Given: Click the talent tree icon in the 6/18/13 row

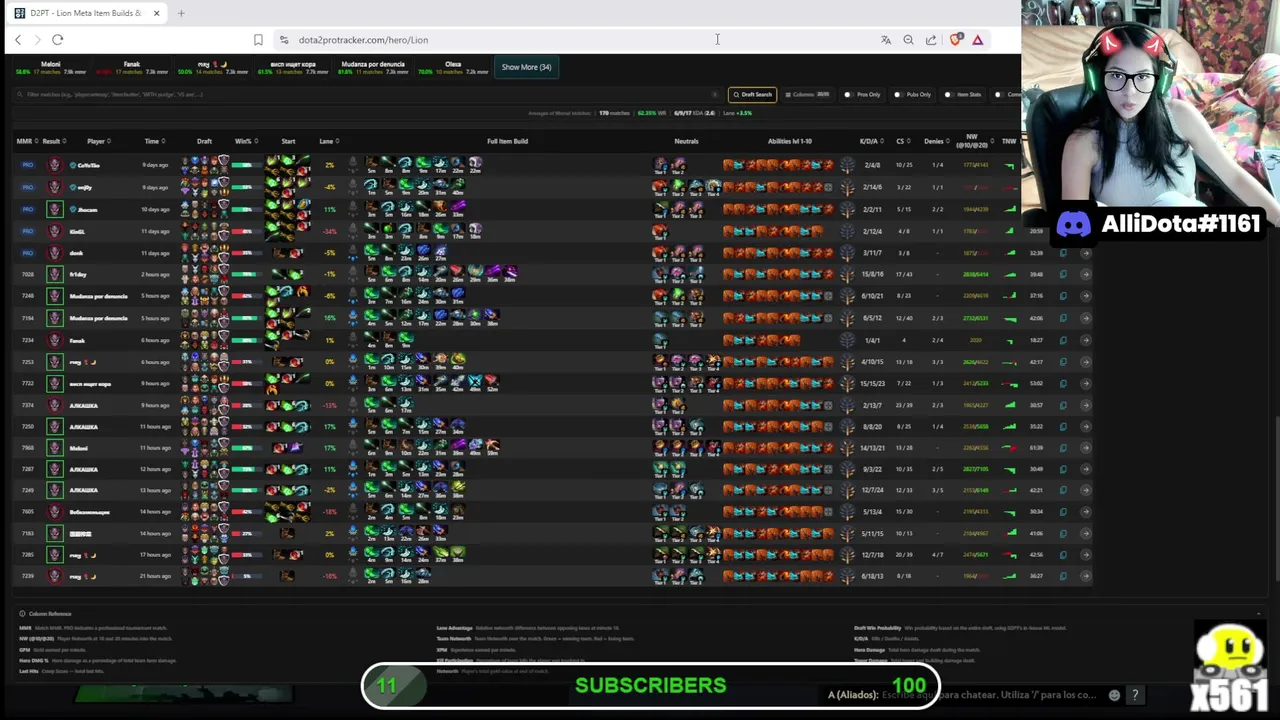Looking at the screenshot, I should pyautogui.click(x=848, y=576).
